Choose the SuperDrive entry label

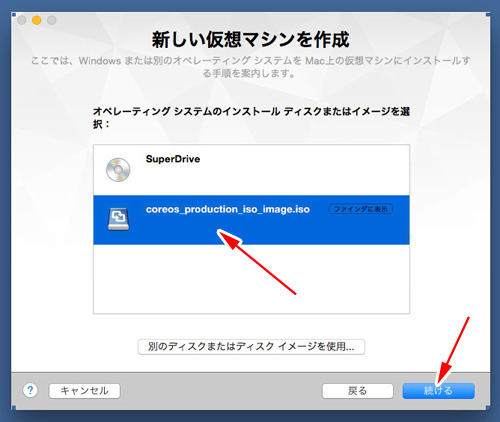click(x=173, y=159)
